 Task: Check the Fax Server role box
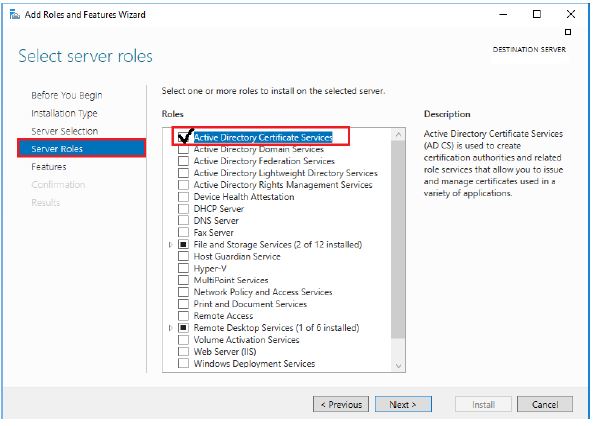[183, 233]
